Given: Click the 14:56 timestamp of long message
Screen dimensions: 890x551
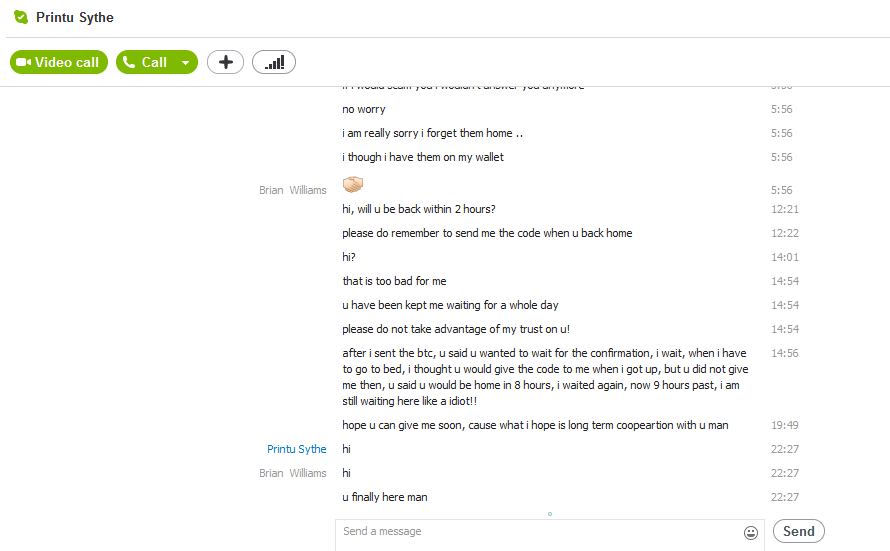Looking at the screenshot, I should tap(784, 353).
